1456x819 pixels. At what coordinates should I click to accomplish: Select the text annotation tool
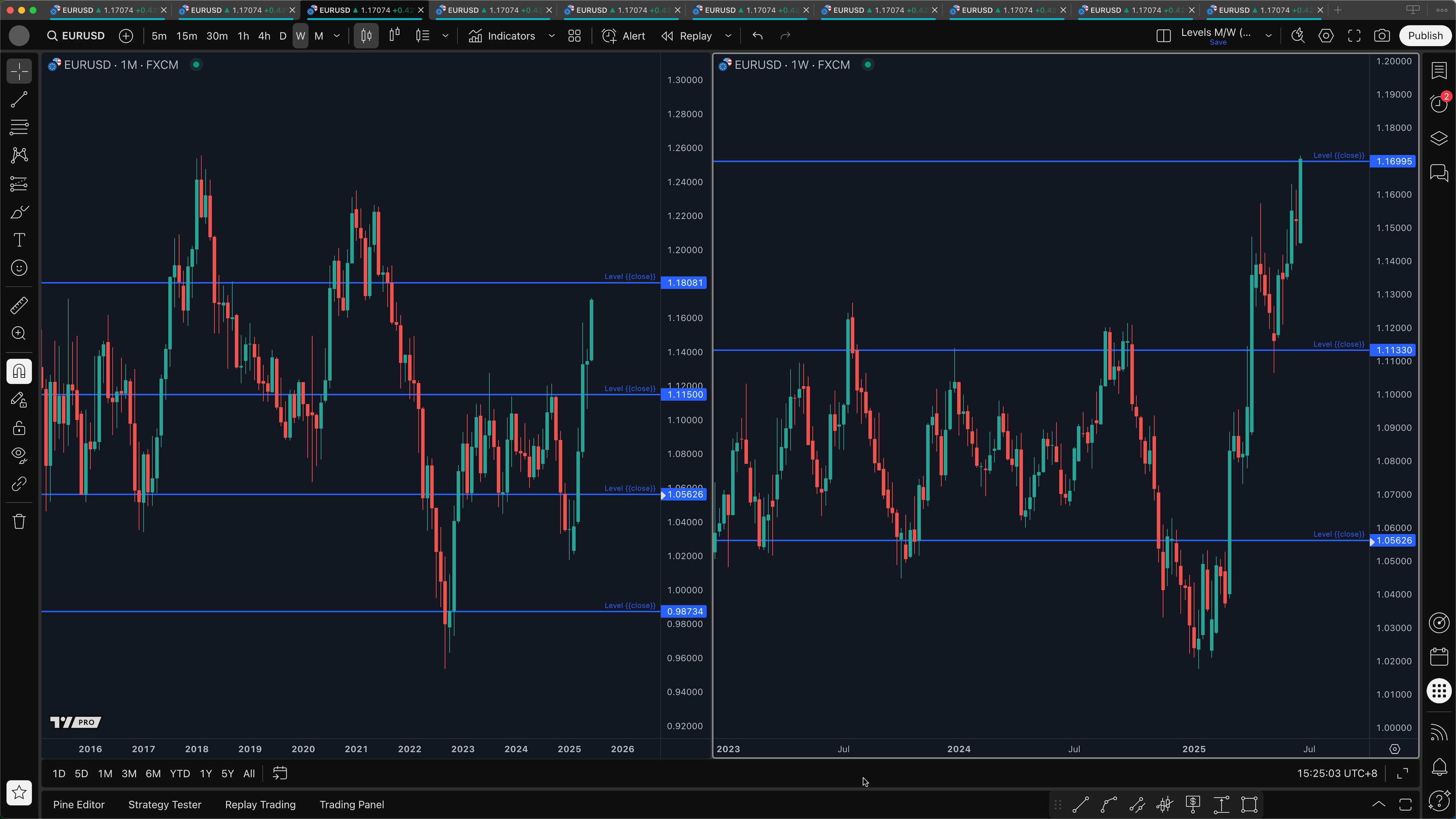click(19, 240)
